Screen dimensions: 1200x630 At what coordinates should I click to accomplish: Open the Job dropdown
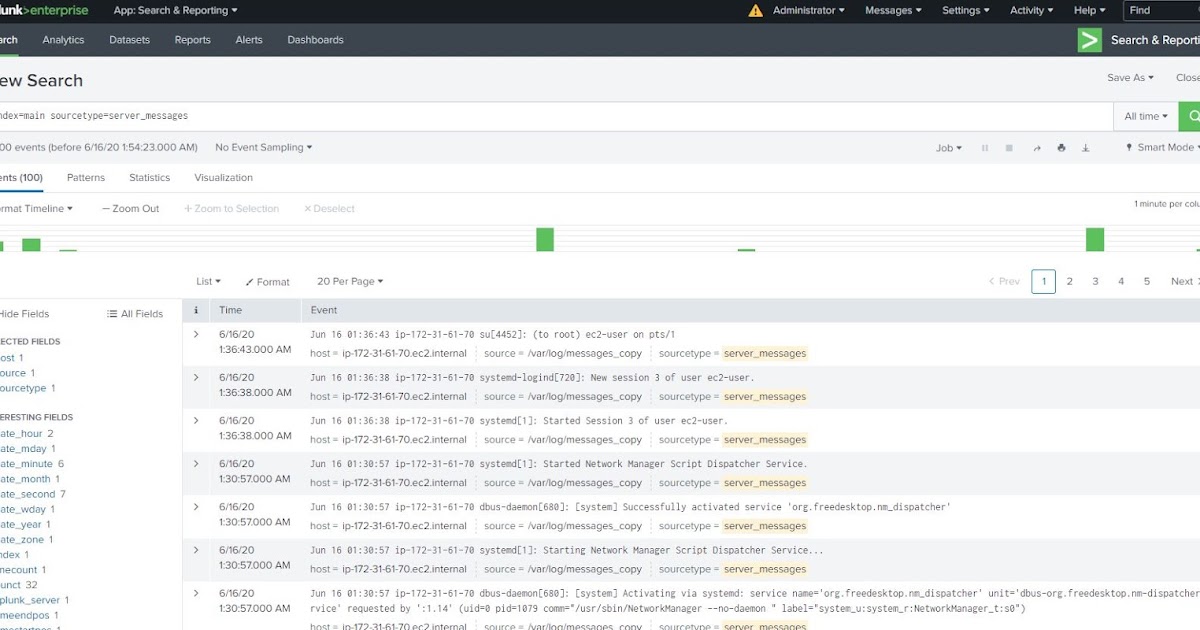[947, 147]
